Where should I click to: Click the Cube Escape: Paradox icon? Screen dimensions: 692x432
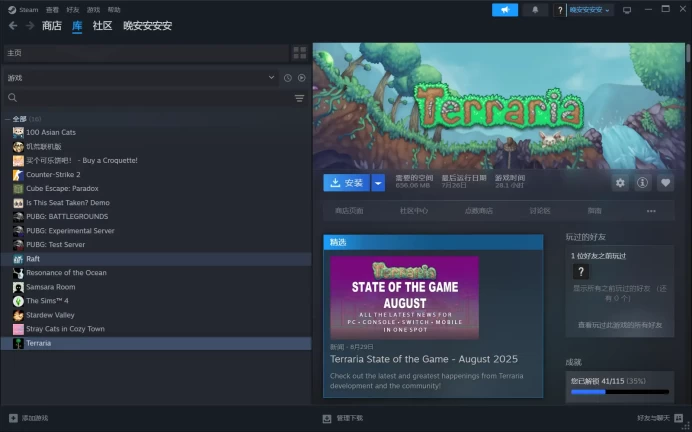tap(18, 189)
